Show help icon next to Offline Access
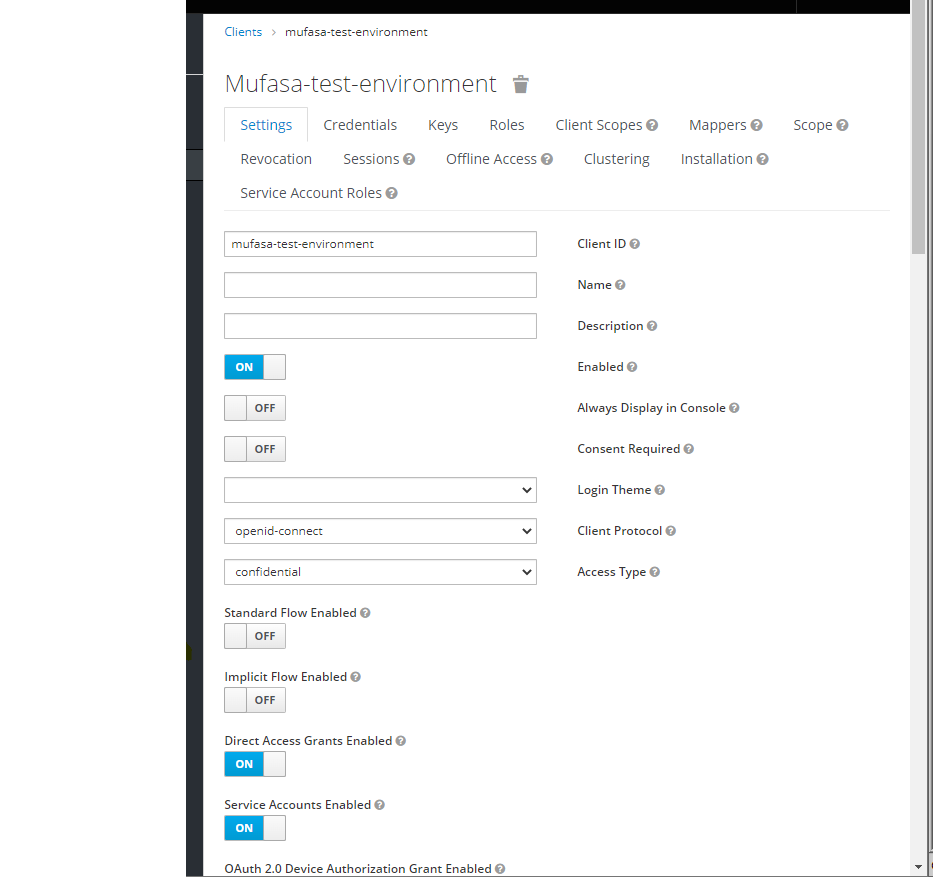 (547, 159)
